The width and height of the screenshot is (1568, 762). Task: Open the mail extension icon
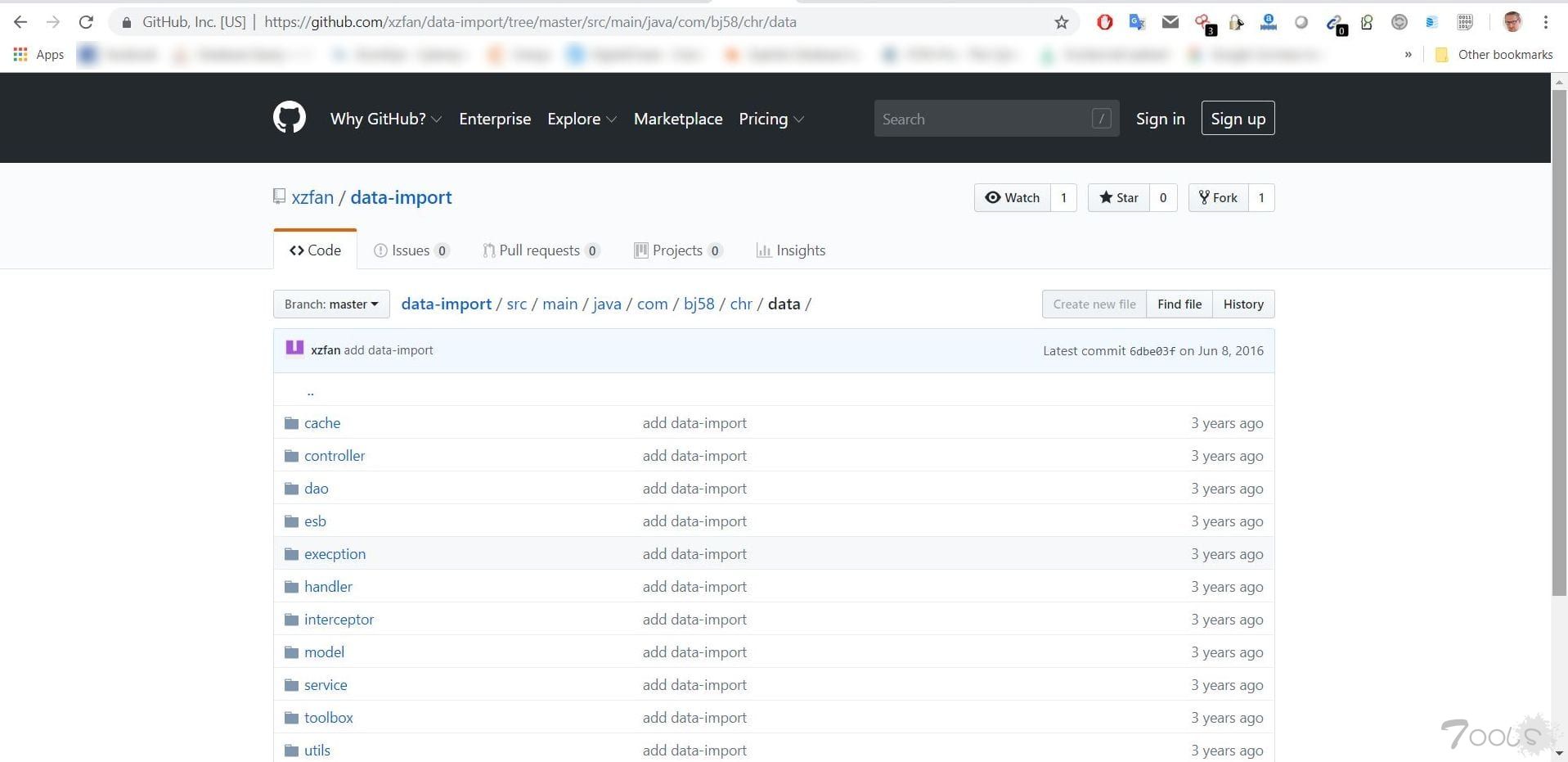click(x=1170, y=22)
